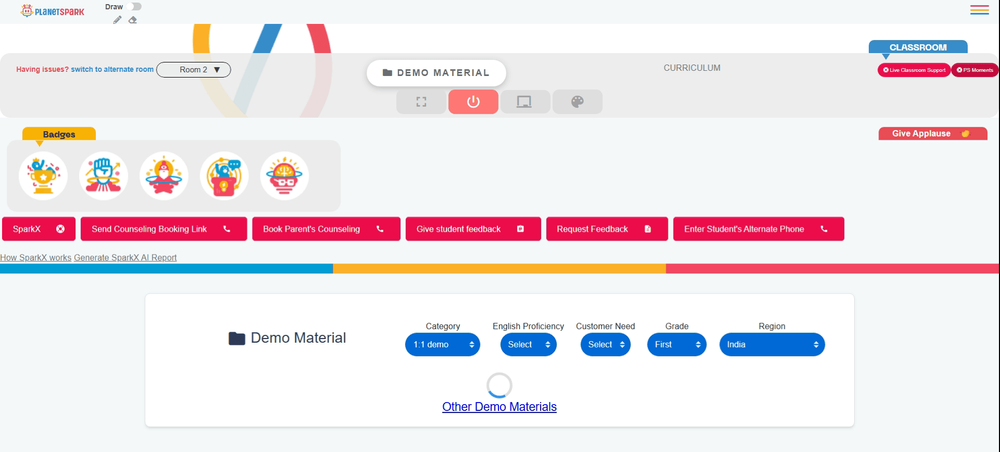Image resolution: width=1000 pixels, height=452 pixels.
Task: Toggle the Draw switch on
Action: tap(134, 6)
